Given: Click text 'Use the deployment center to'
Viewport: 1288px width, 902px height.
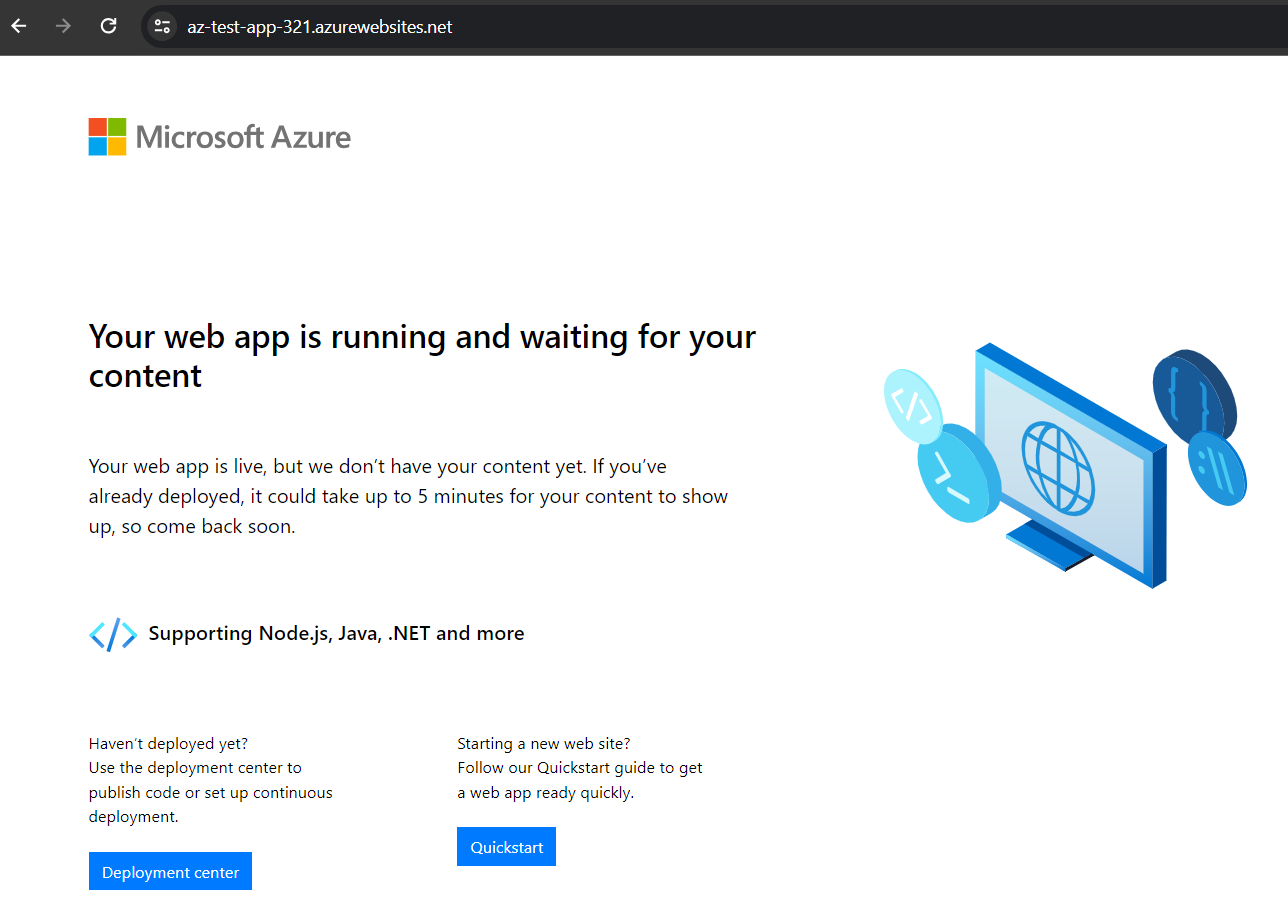Looking at the screenshot, I should tap(195, 768).
